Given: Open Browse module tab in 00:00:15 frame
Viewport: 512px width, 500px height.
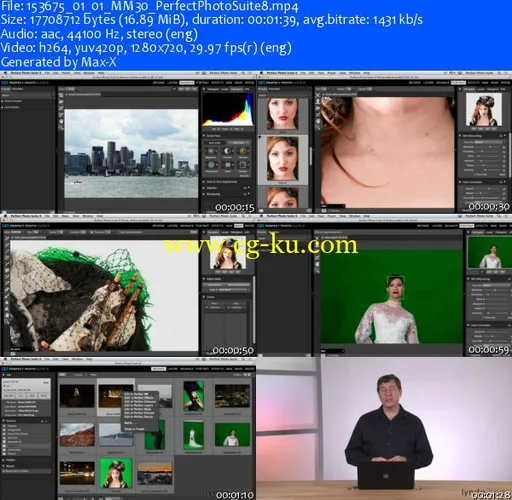Looking at the screenshot, I should pos(159,82).
